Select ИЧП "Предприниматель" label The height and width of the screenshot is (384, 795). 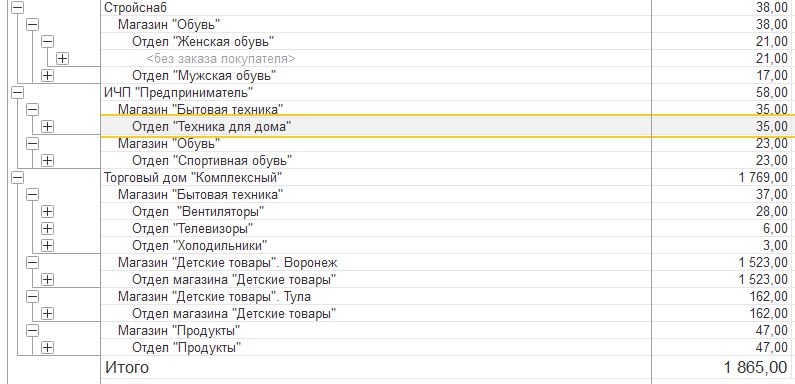tap(178, 93)
